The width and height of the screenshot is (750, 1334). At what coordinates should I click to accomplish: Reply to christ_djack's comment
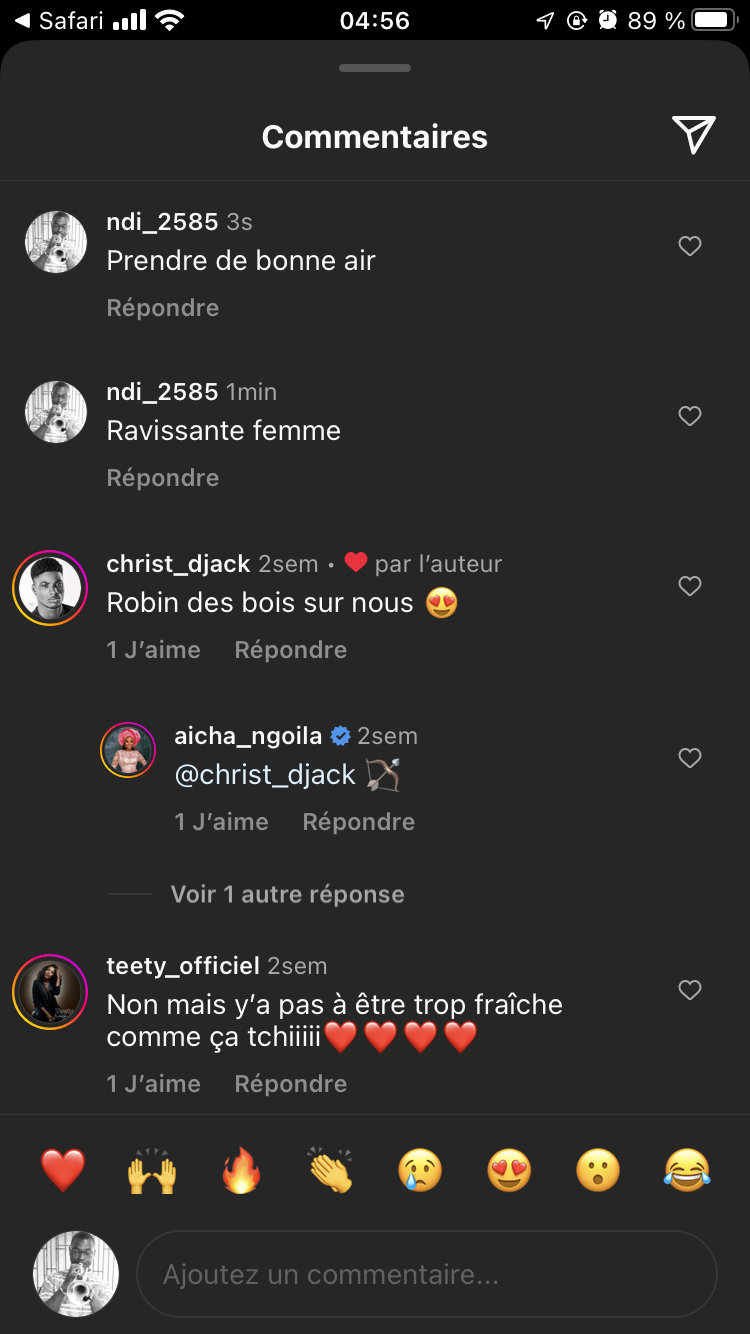coord(290,650)
